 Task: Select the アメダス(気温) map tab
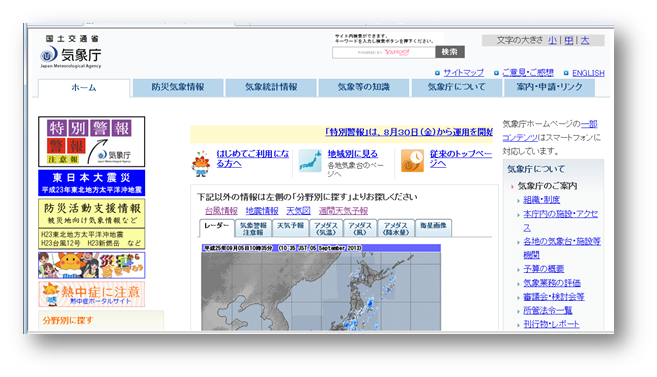[326, 228]
